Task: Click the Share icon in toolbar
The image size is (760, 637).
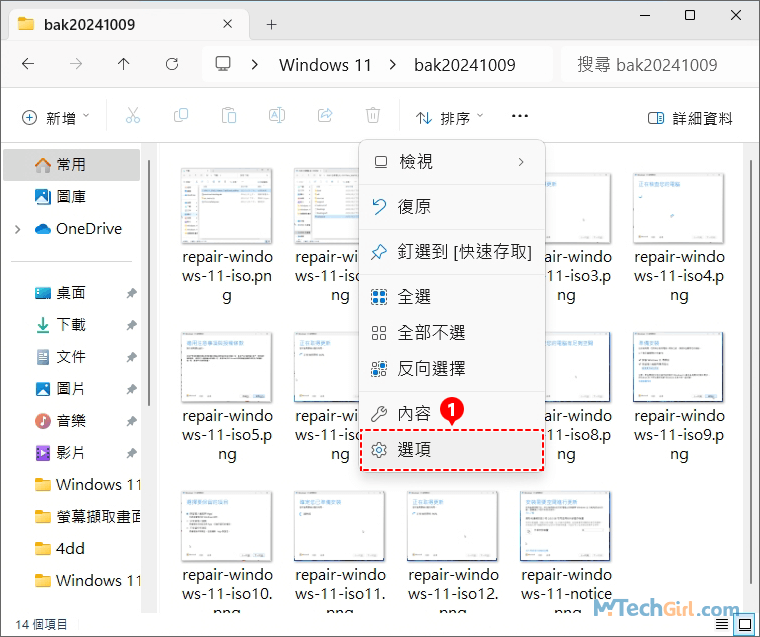Action: coord(325,117)
